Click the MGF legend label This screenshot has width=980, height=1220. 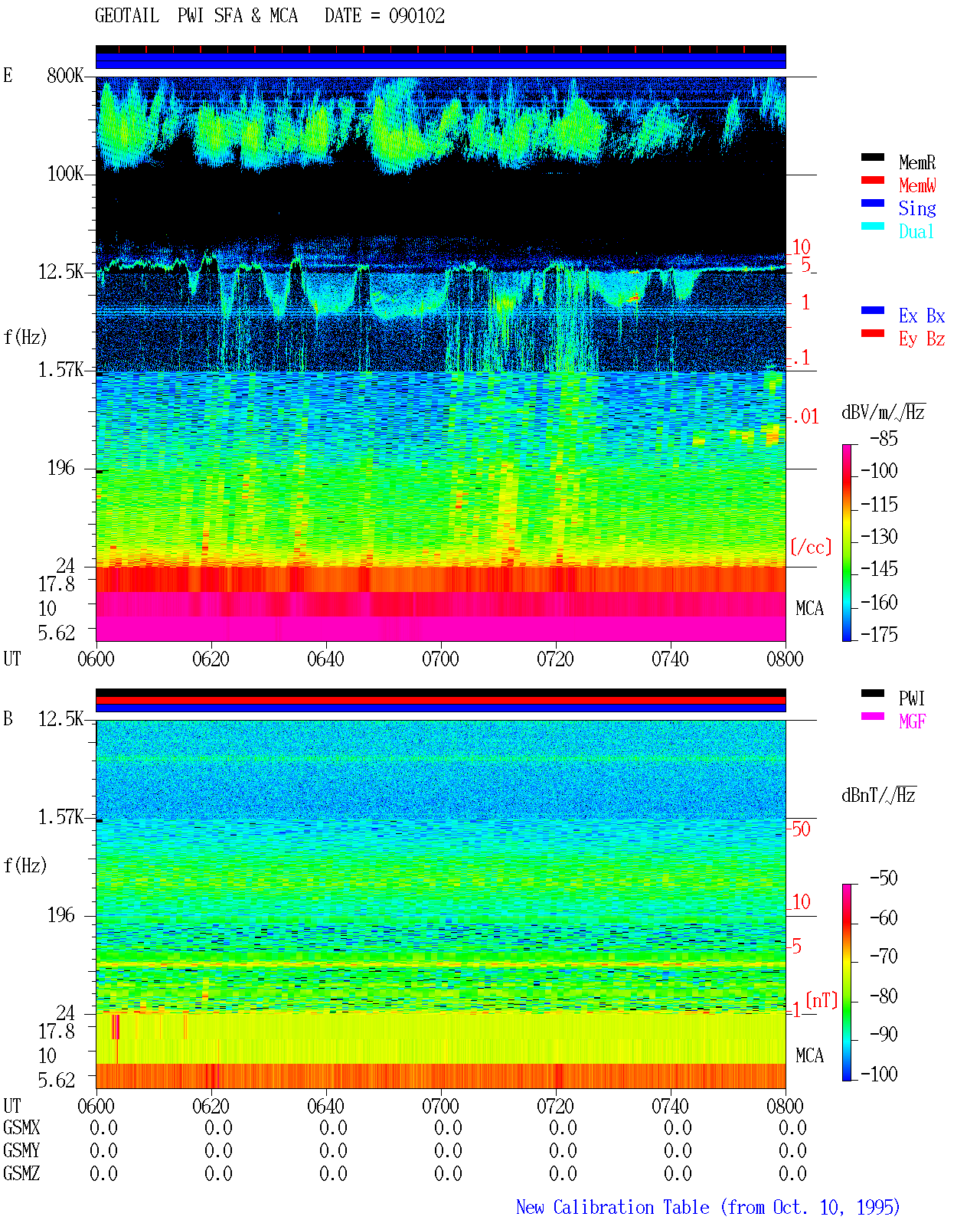(913, 721)
